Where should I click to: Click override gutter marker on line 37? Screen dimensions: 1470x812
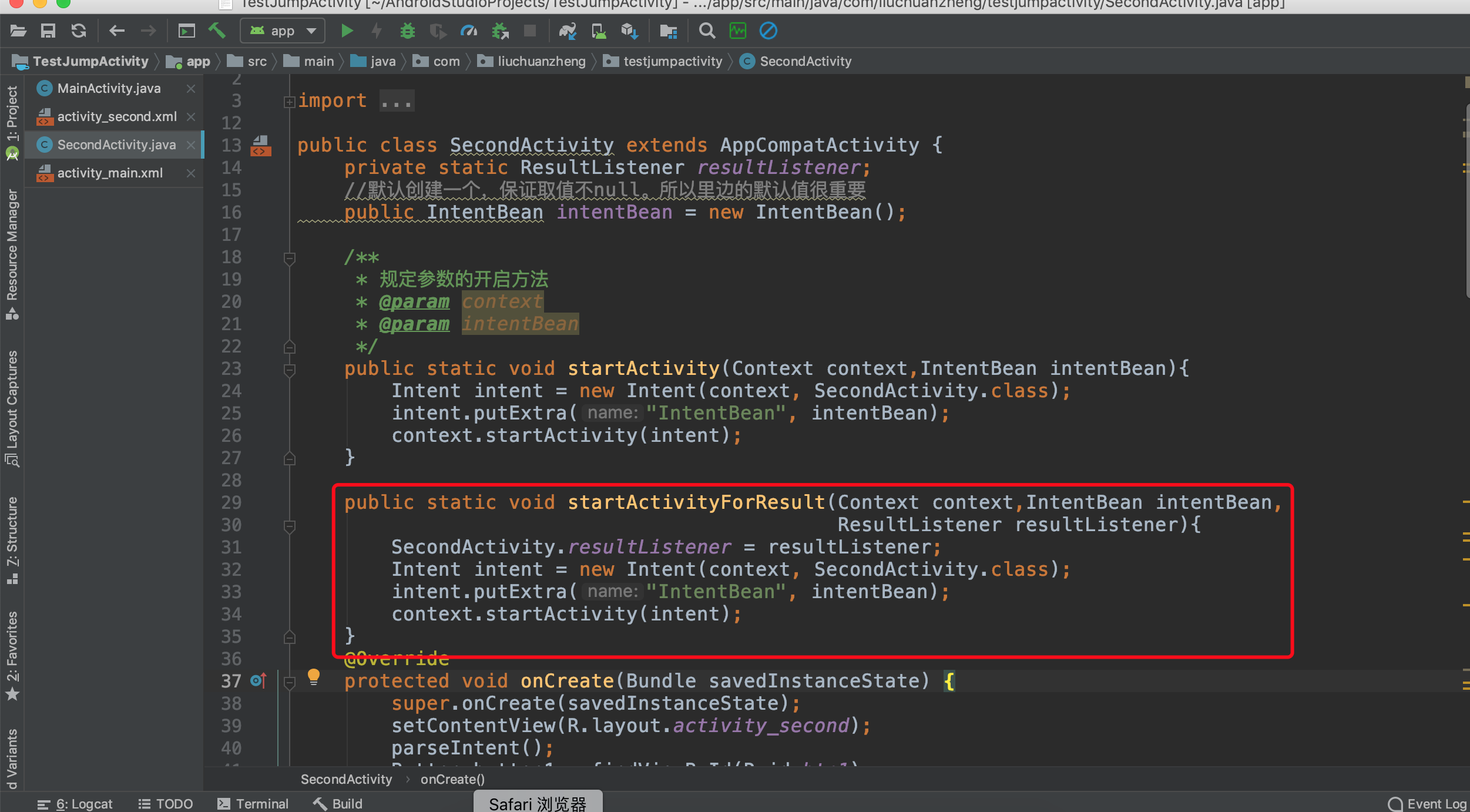coord(259,681)
